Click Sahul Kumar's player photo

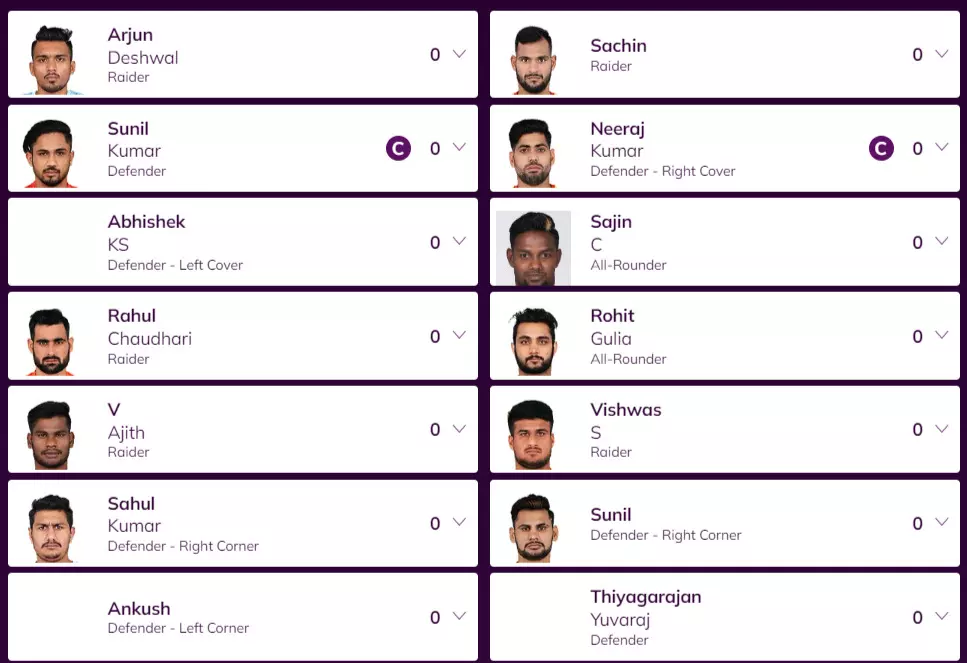[51, 528]
